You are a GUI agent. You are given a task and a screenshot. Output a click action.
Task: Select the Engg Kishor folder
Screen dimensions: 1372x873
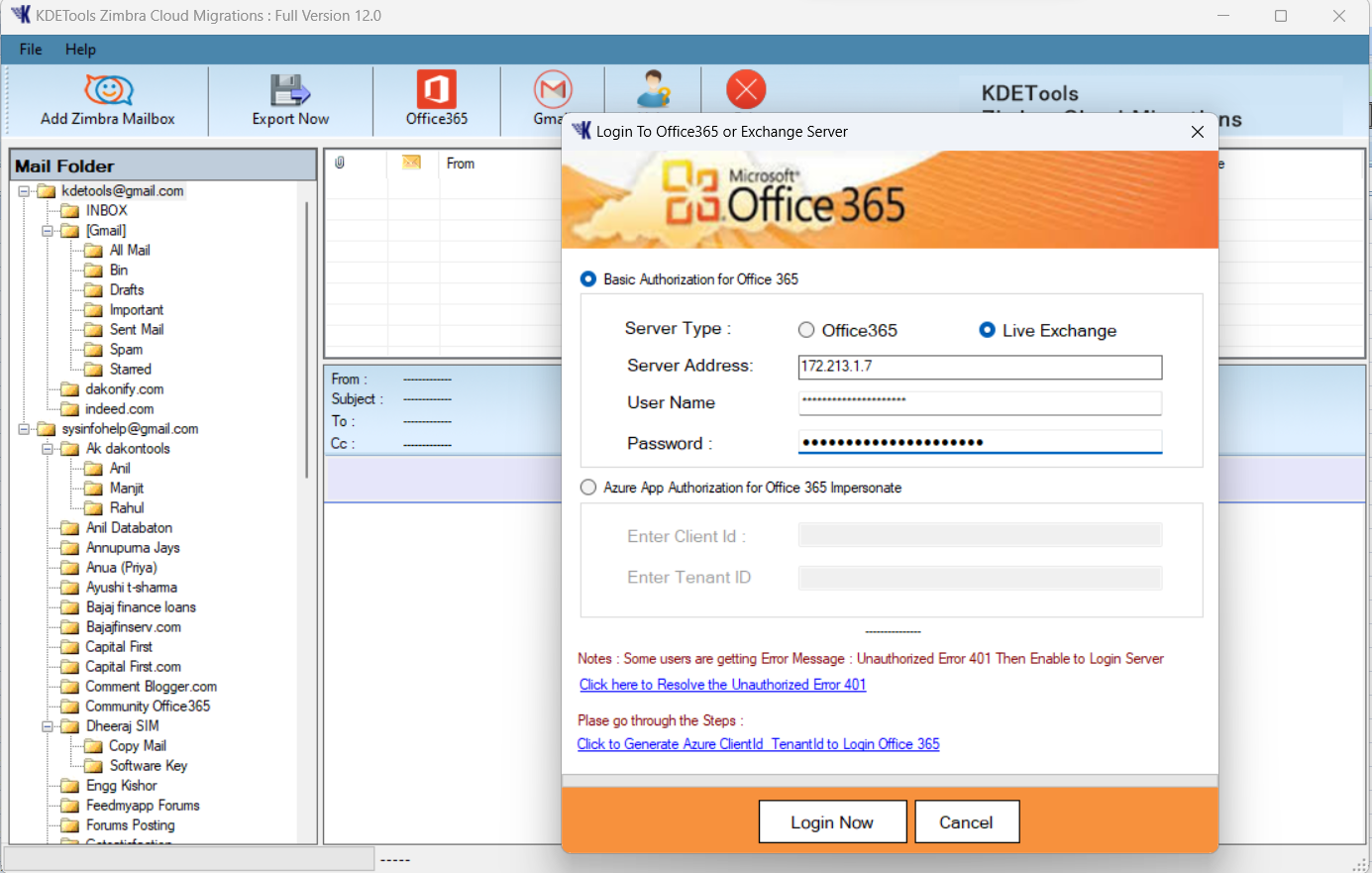[121, 786]
